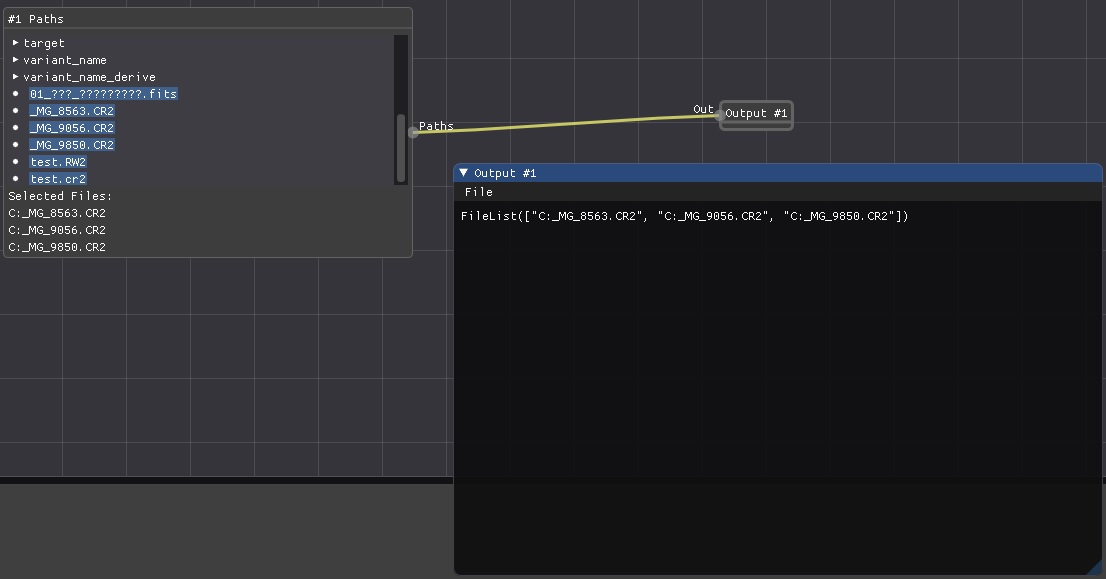Click the FileList output text
The height and width of the screenshot is (579, 1106).
click(684, 216)
